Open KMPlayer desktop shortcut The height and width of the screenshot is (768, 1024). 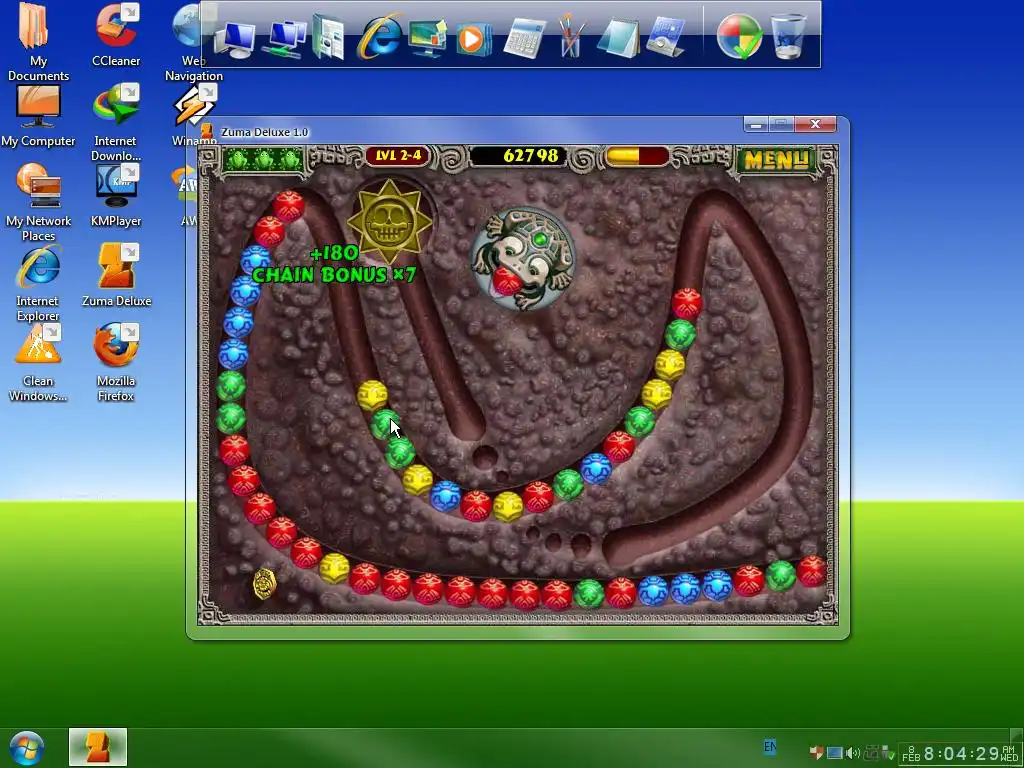[x=116, y=196]
